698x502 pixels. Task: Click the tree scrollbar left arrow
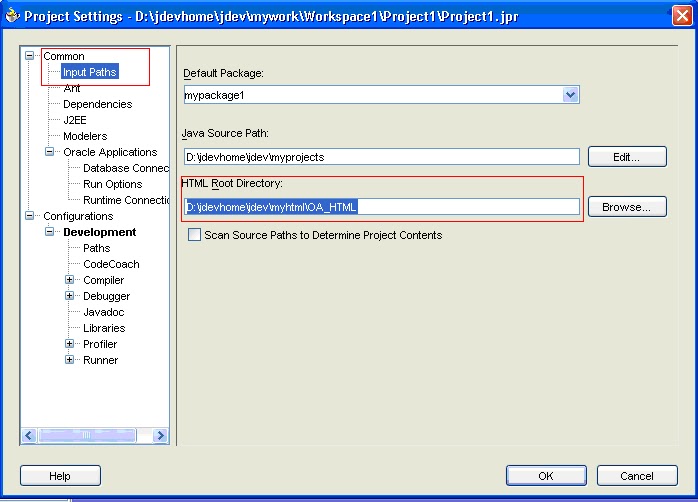tap(29, 435)
